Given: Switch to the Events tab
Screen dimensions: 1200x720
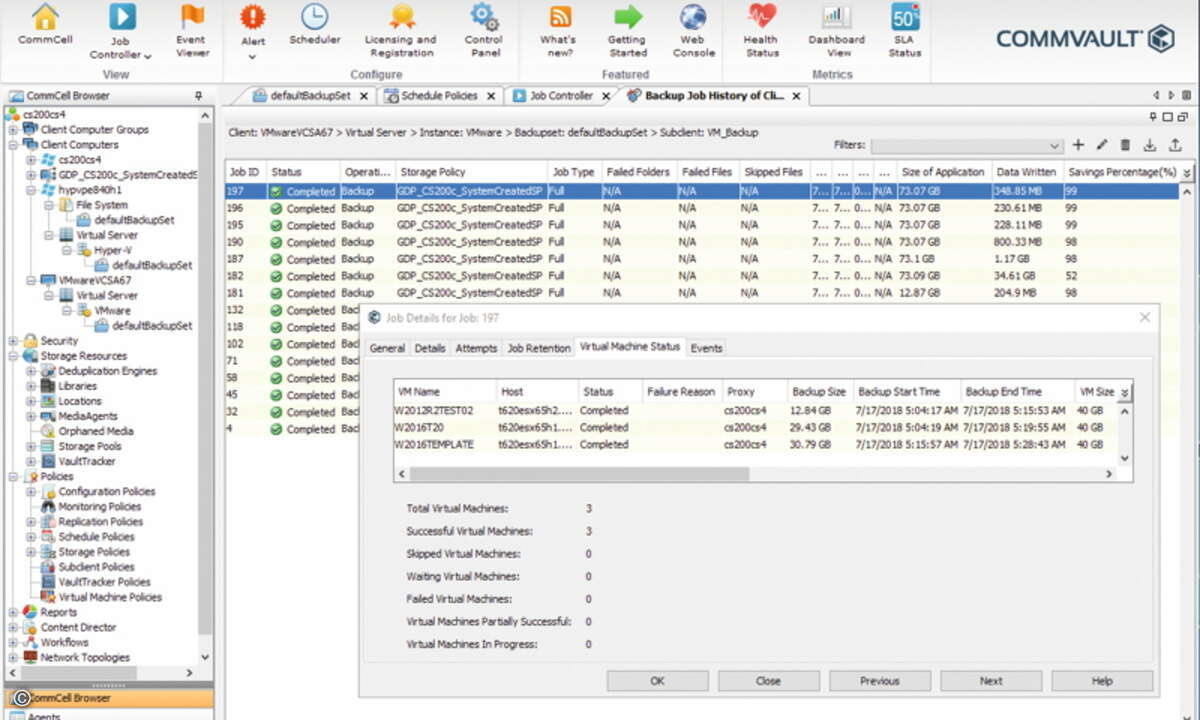Looking at the screenshot, I should 706,348.
